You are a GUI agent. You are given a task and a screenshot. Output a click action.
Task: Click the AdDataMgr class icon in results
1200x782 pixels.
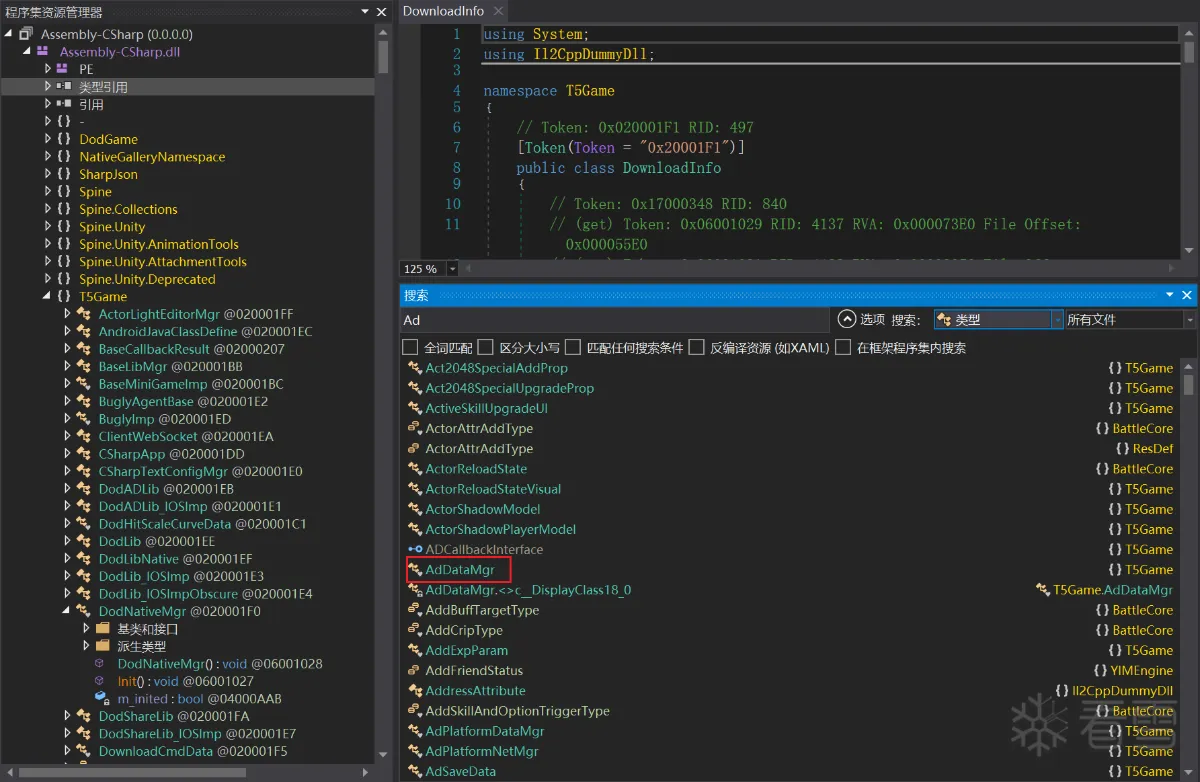click(415, 570)
